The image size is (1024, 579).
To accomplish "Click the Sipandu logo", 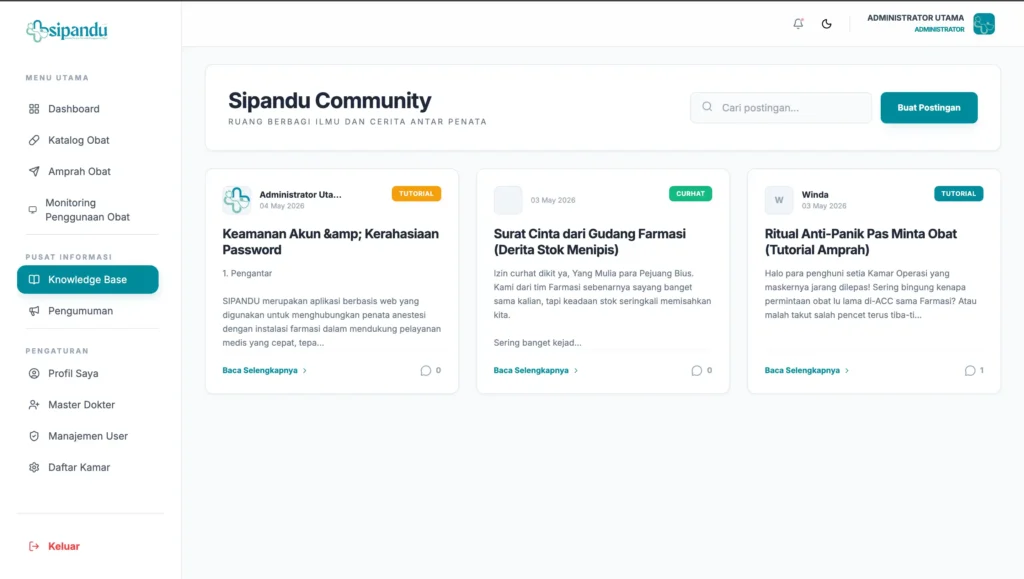I will (x=67, y=30).
